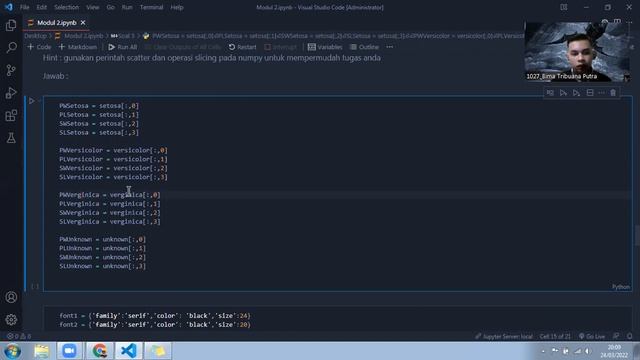Open the File menu
This screenshot has width=640, height=360.
pyautogui.click(x=24, y=7)
